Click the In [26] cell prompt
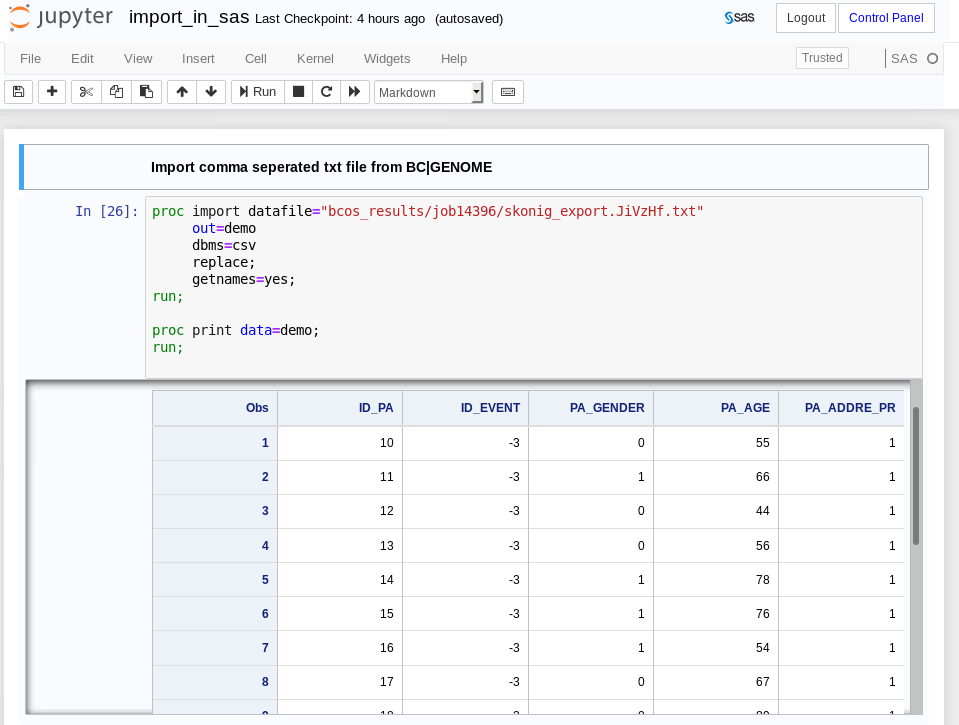Image resolution: width=959 pixels, height=725 pixels. point(106,212)
